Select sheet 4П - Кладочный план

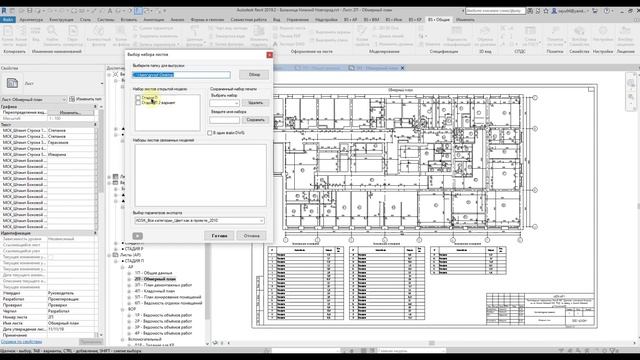point(155,291)
